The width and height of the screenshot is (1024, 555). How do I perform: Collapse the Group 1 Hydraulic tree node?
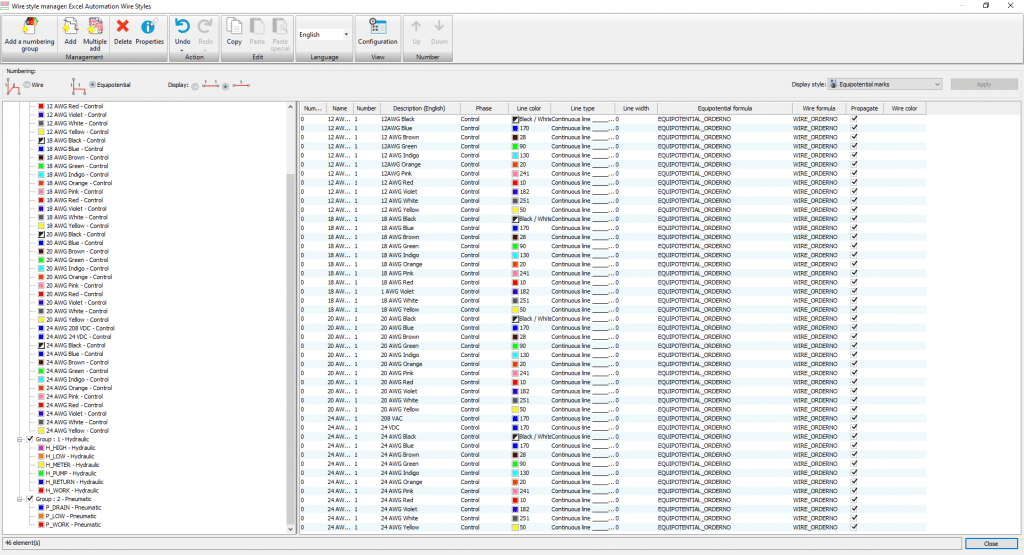click(x=20, y=439)
